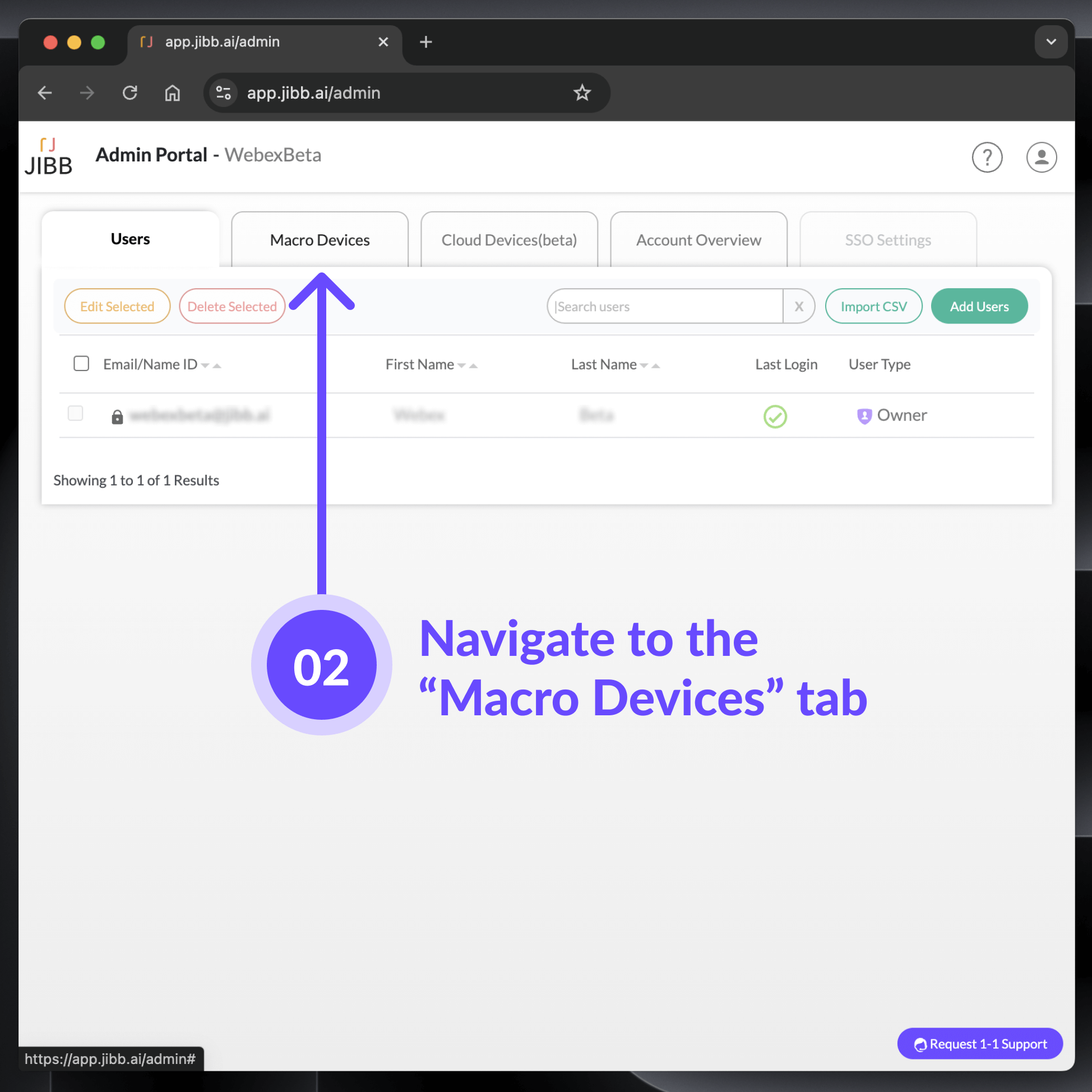Viewport: 1092px width, 1092px height.
Task: Sort Email/Name ID descending arrow
Action: point(205,365)
